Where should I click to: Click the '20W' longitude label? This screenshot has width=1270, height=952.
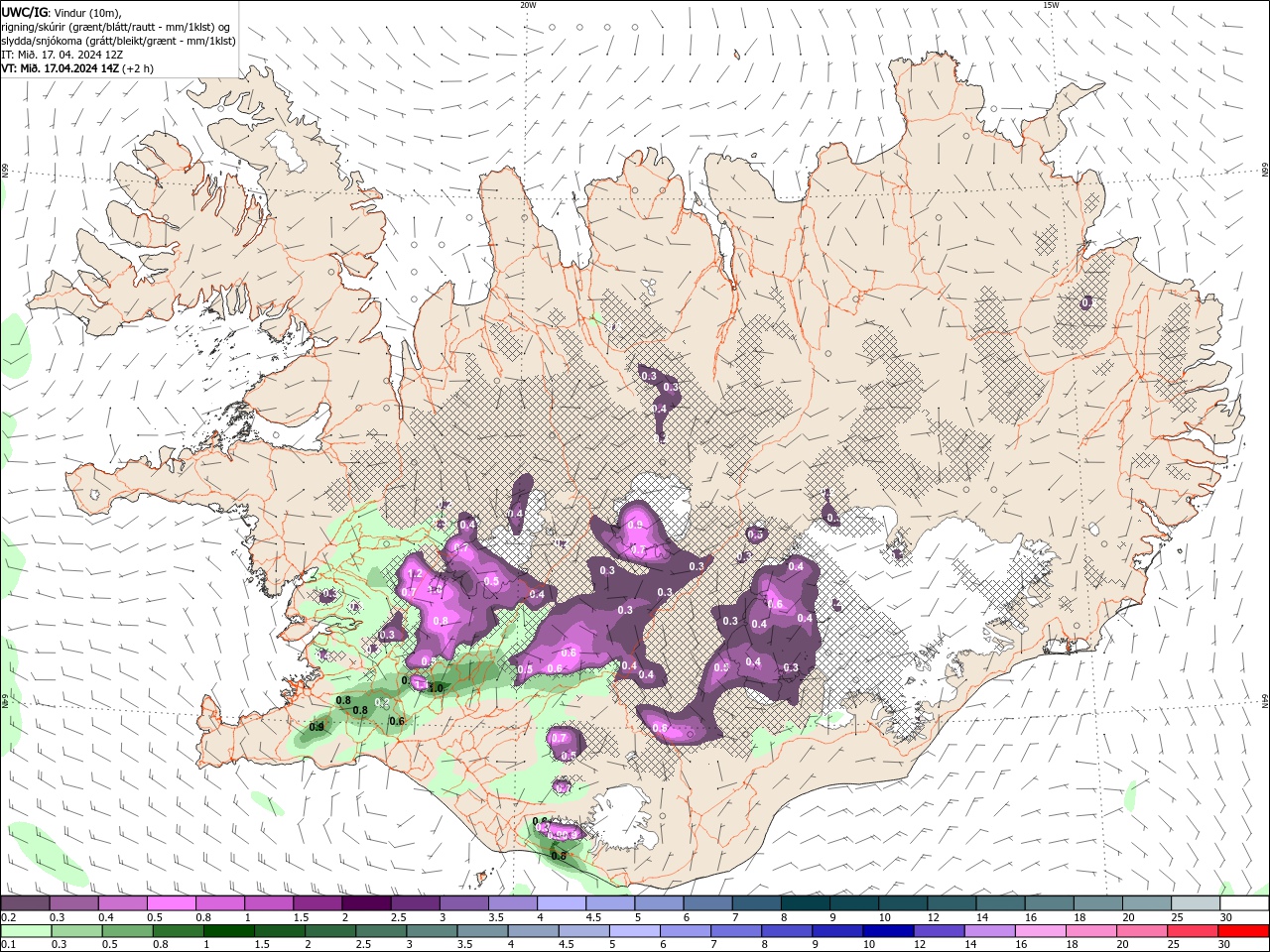pyautogui.click(x=528, y=5)
